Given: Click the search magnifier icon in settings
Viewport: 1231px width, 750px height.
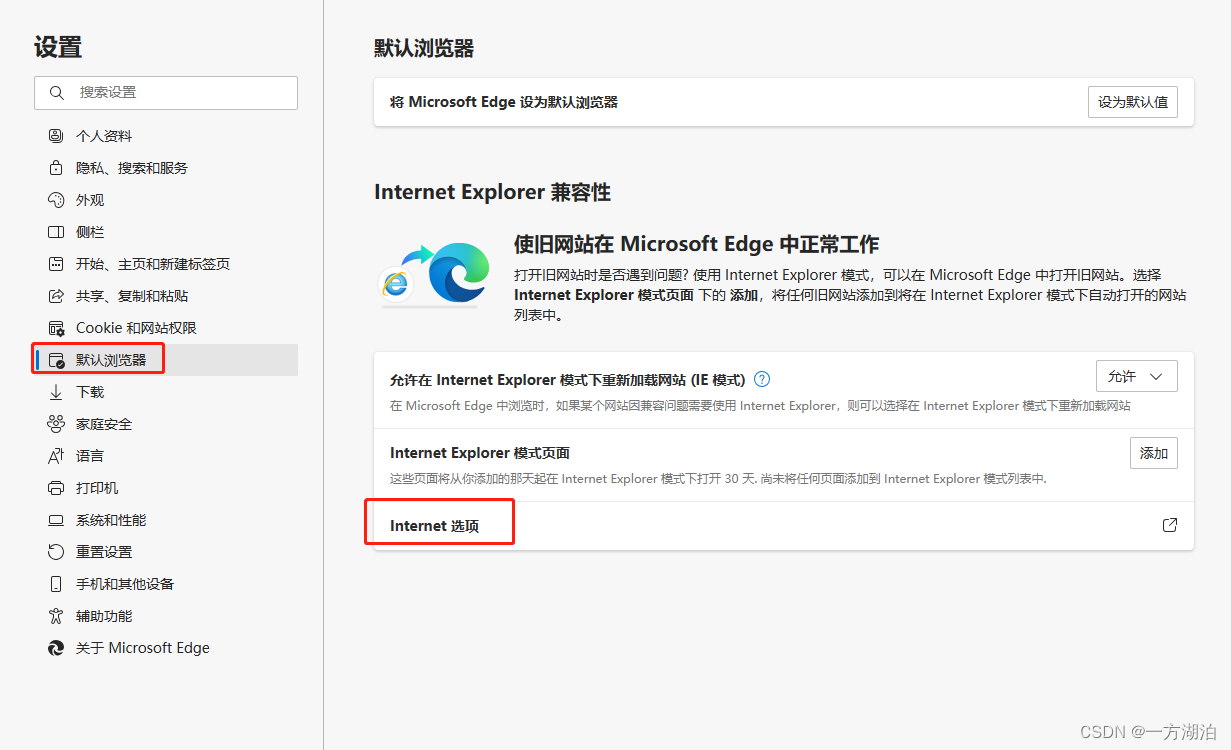Looking at the screenshot, I should pyautogui.click(x=56, y=92).
